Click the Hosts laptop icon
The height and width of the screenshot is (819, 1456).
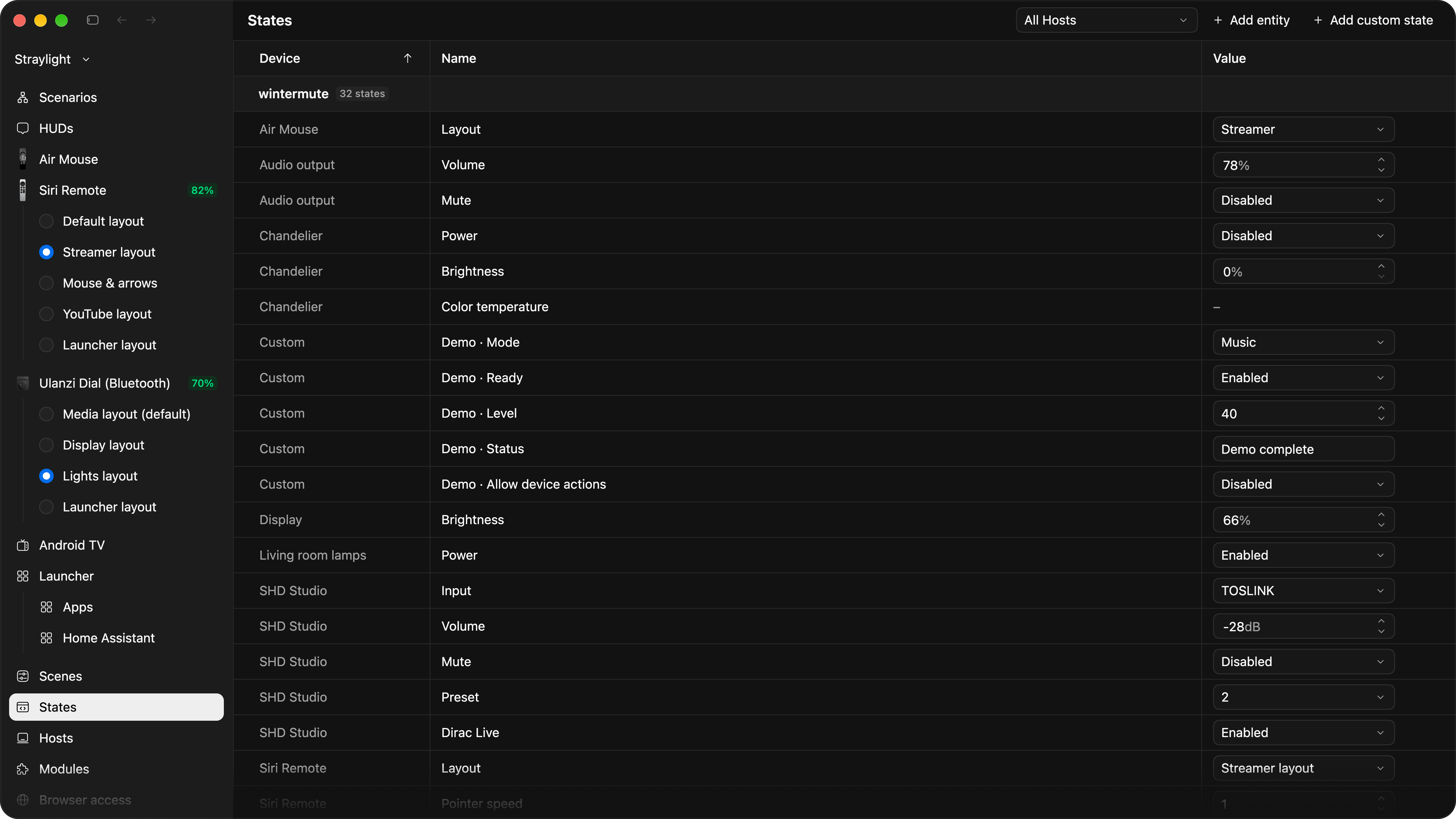[23, 738]
